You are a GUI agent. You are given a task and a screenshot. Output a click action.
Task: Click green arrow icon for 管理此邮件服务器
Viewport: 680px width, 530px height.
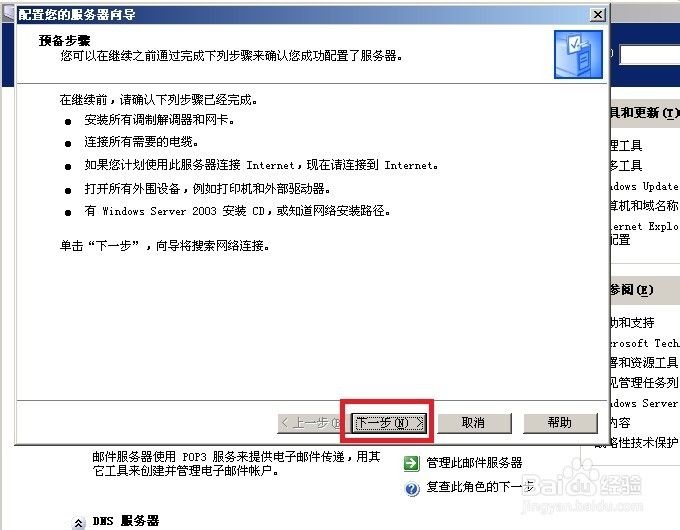pos(412,463)
